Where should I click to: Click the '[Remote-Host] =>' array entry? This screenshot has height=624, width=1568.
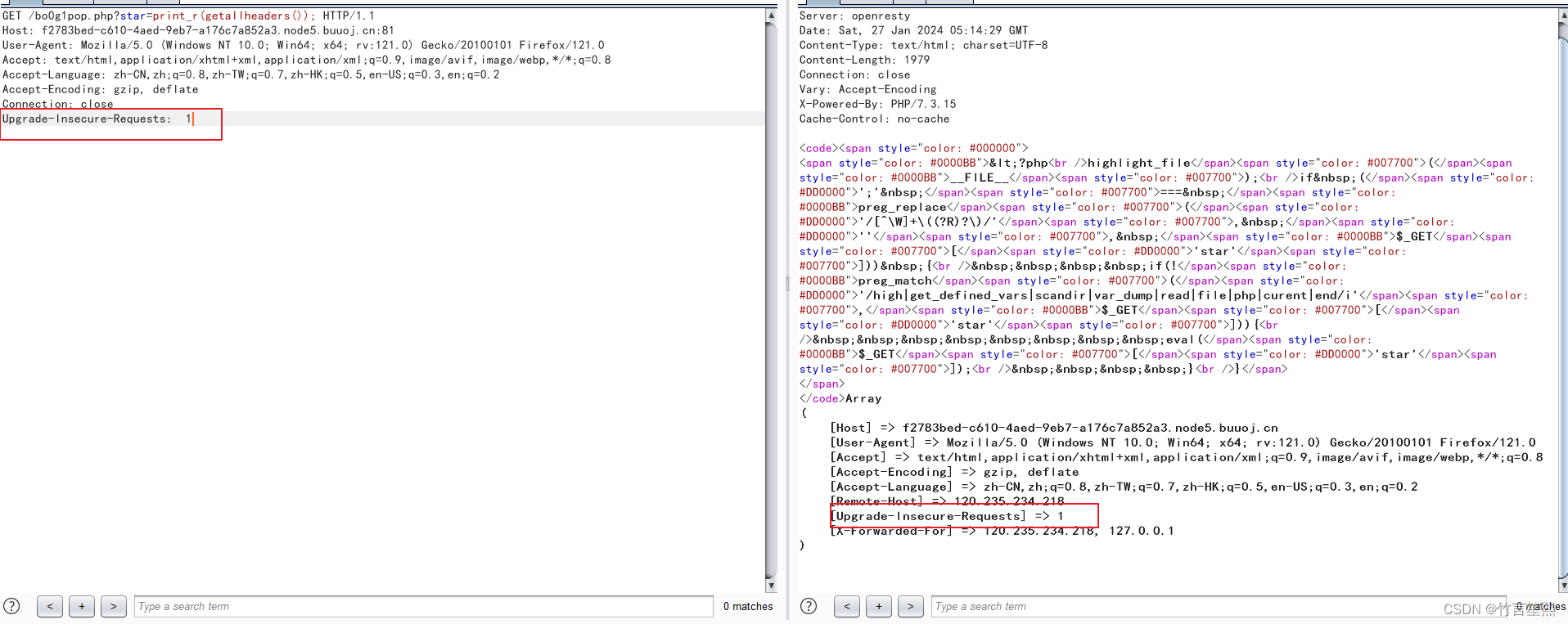tap(947, 501)
